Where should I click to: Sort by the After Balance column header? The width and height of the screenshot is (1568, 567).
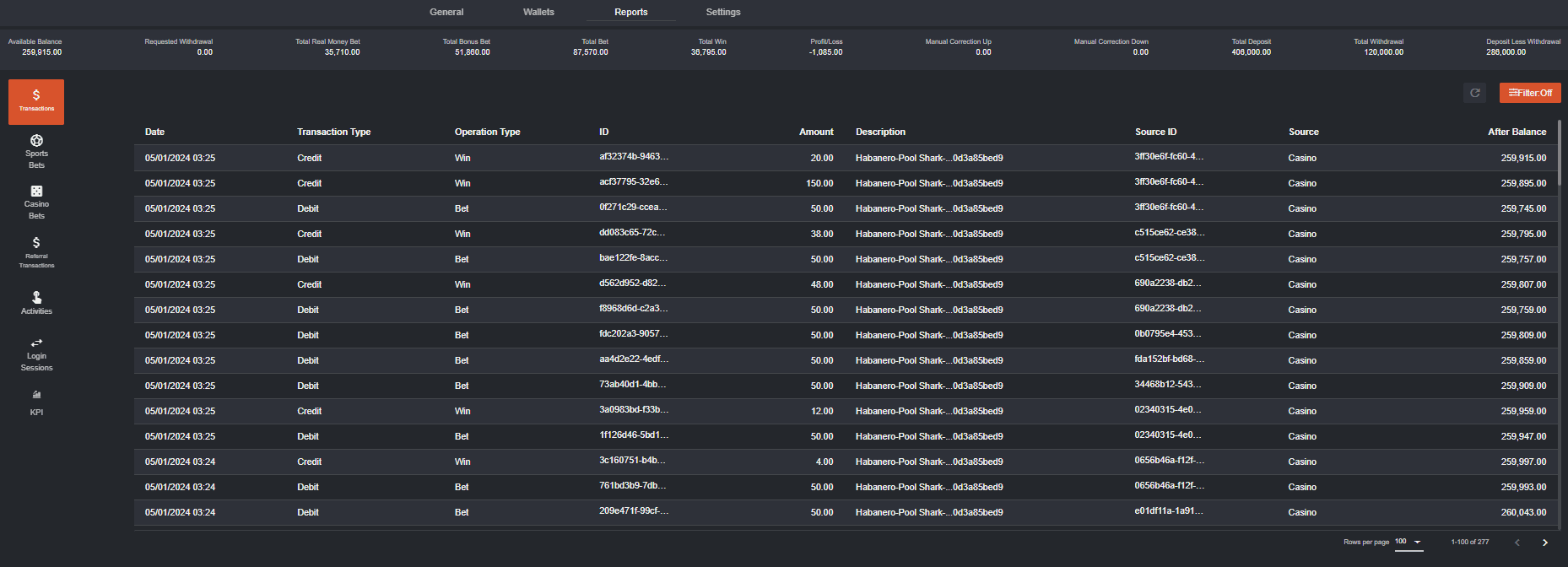pos(1517,132)
